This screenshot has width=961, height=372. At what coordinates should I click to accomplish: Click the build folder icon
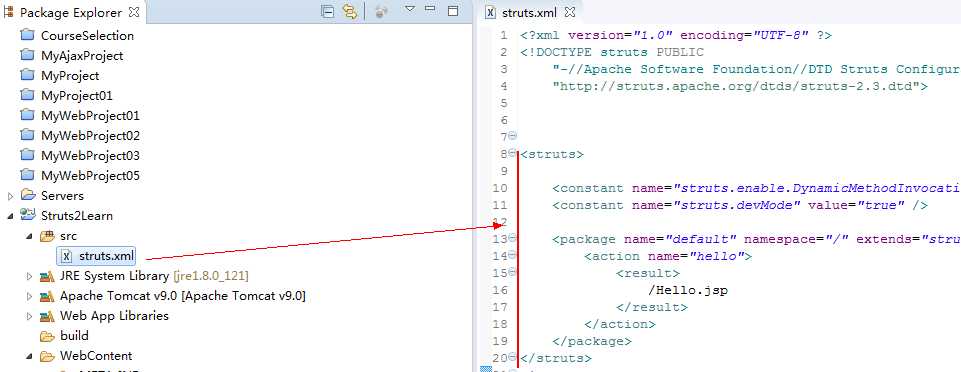tap(47, 336)
